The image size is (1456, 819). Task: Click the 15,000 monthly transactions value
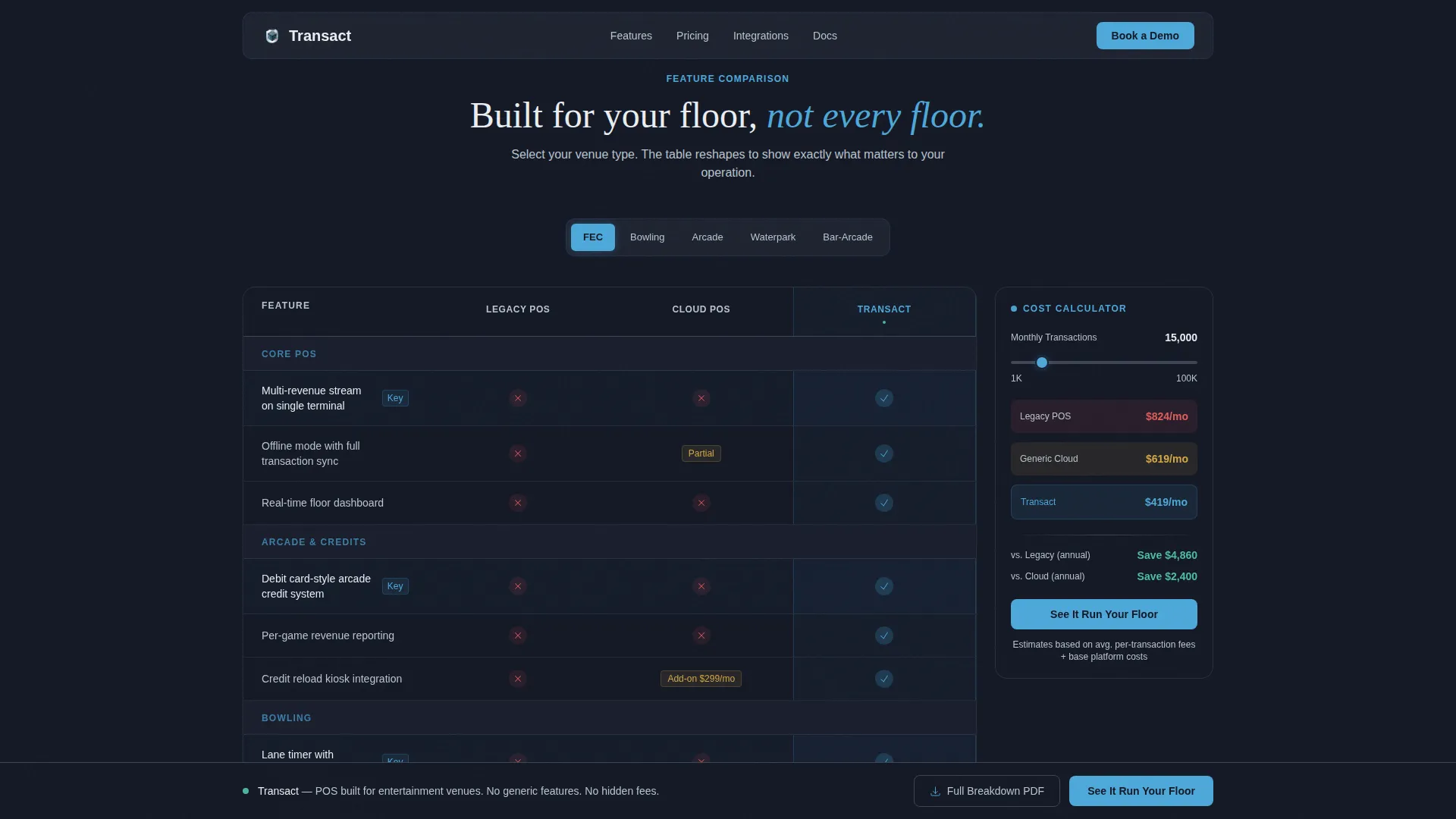[x=1181, y=337]
